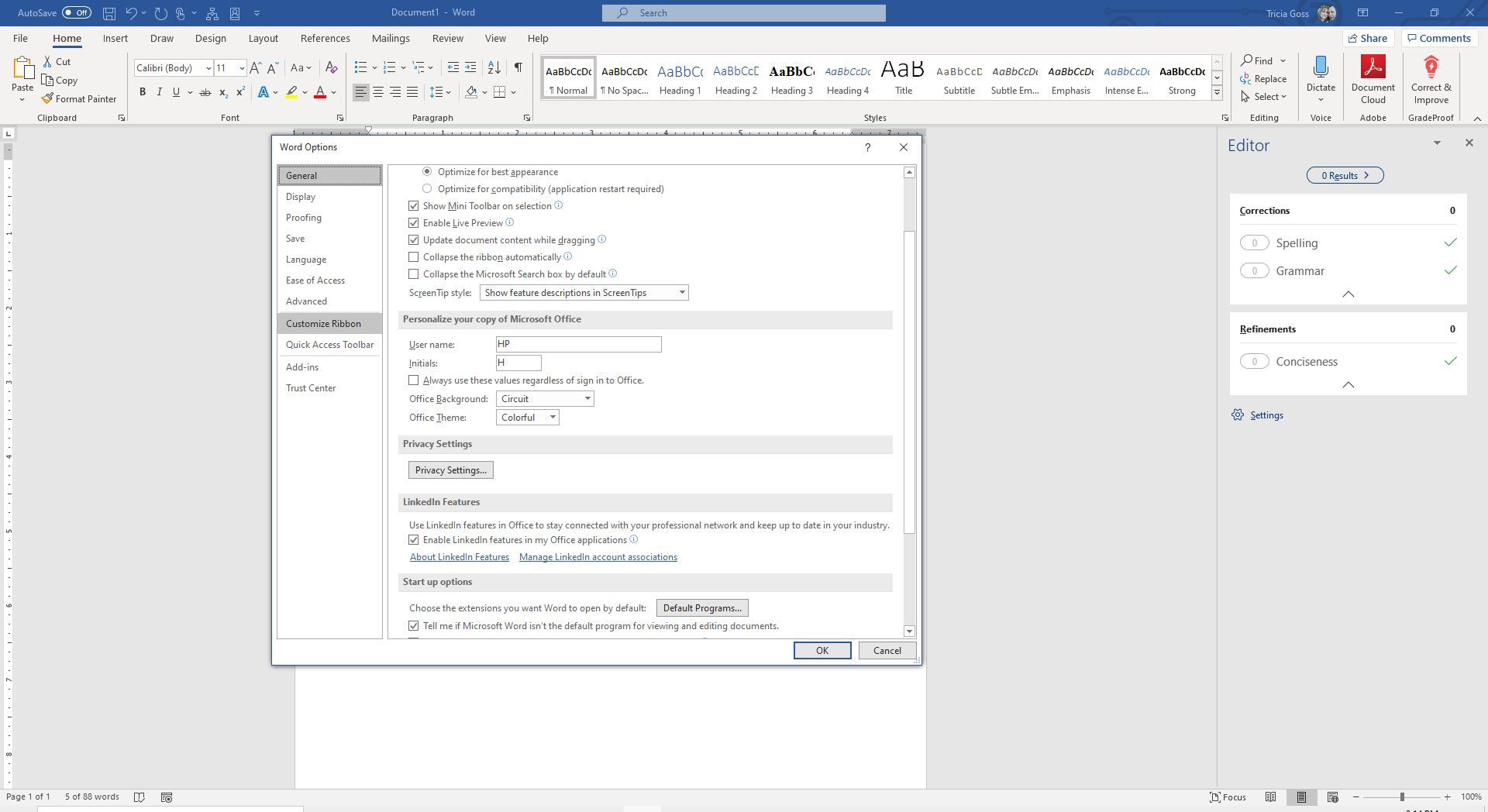Open the Proofing category

329,218
